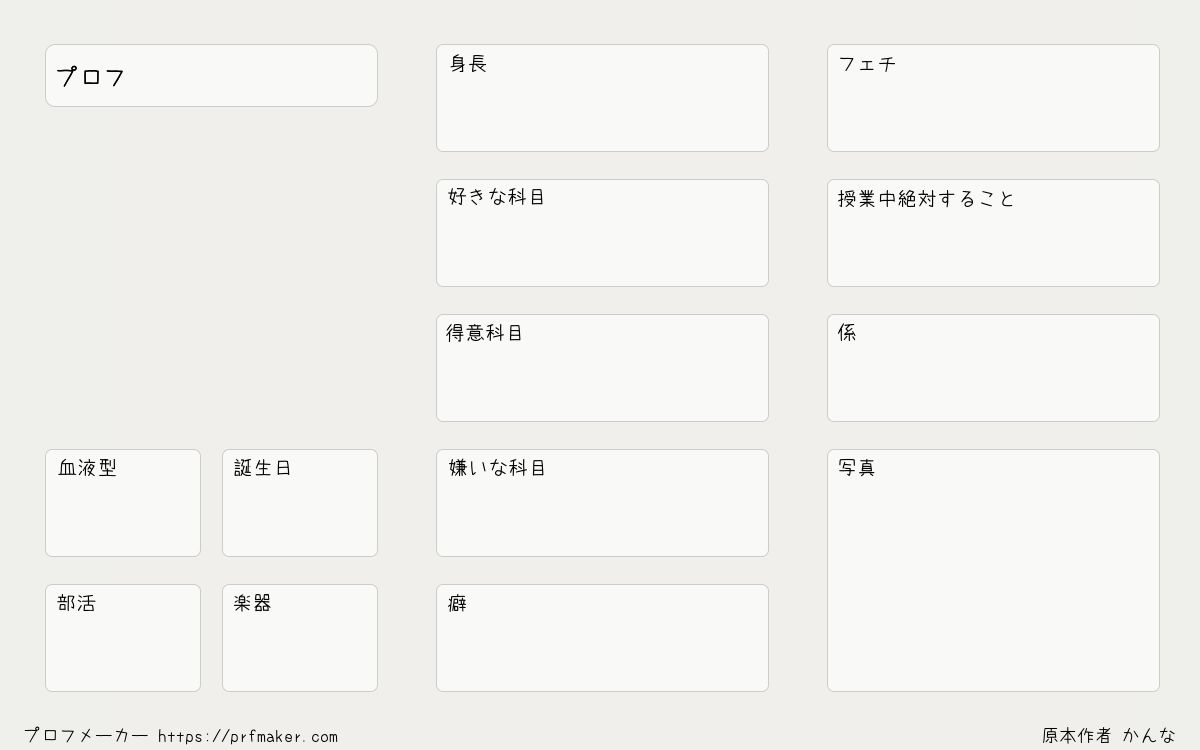Click the フェチ field box
Viewport: 1200px width, 750px height.
point(993,98)
